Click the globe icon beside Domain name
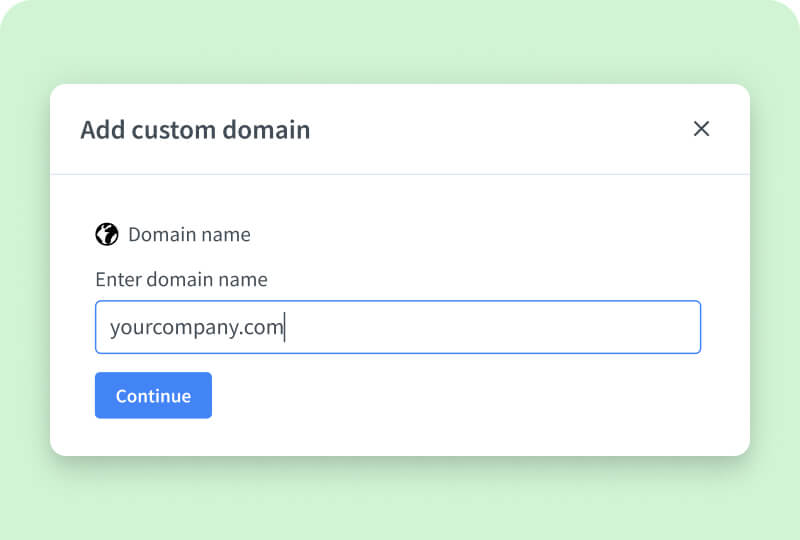The image size is (800, 540). pos(107,234)
